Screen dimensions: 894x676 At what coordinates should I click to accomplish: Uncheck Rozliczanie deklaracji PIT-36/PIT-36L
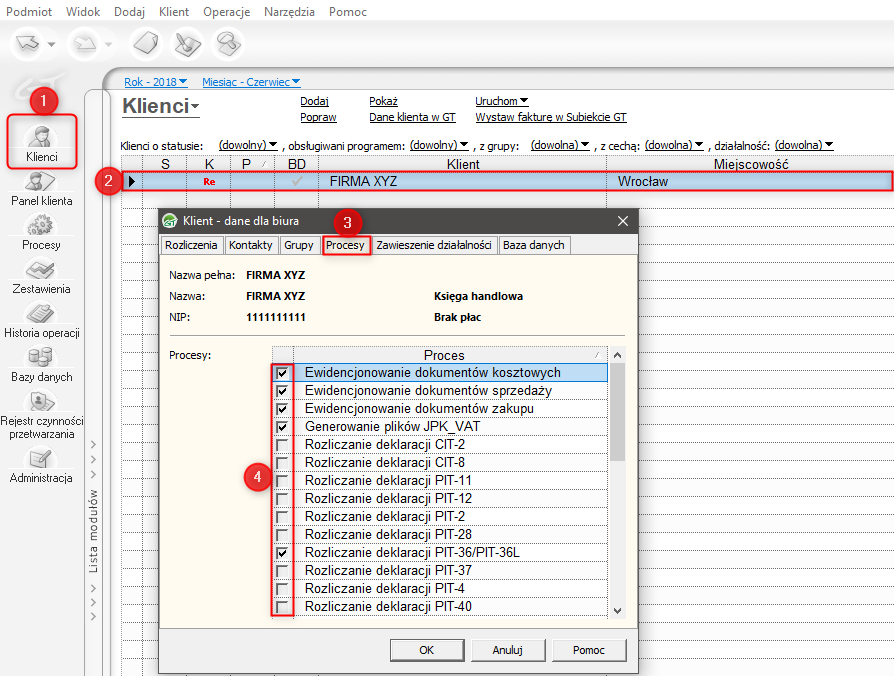(283, 553)
